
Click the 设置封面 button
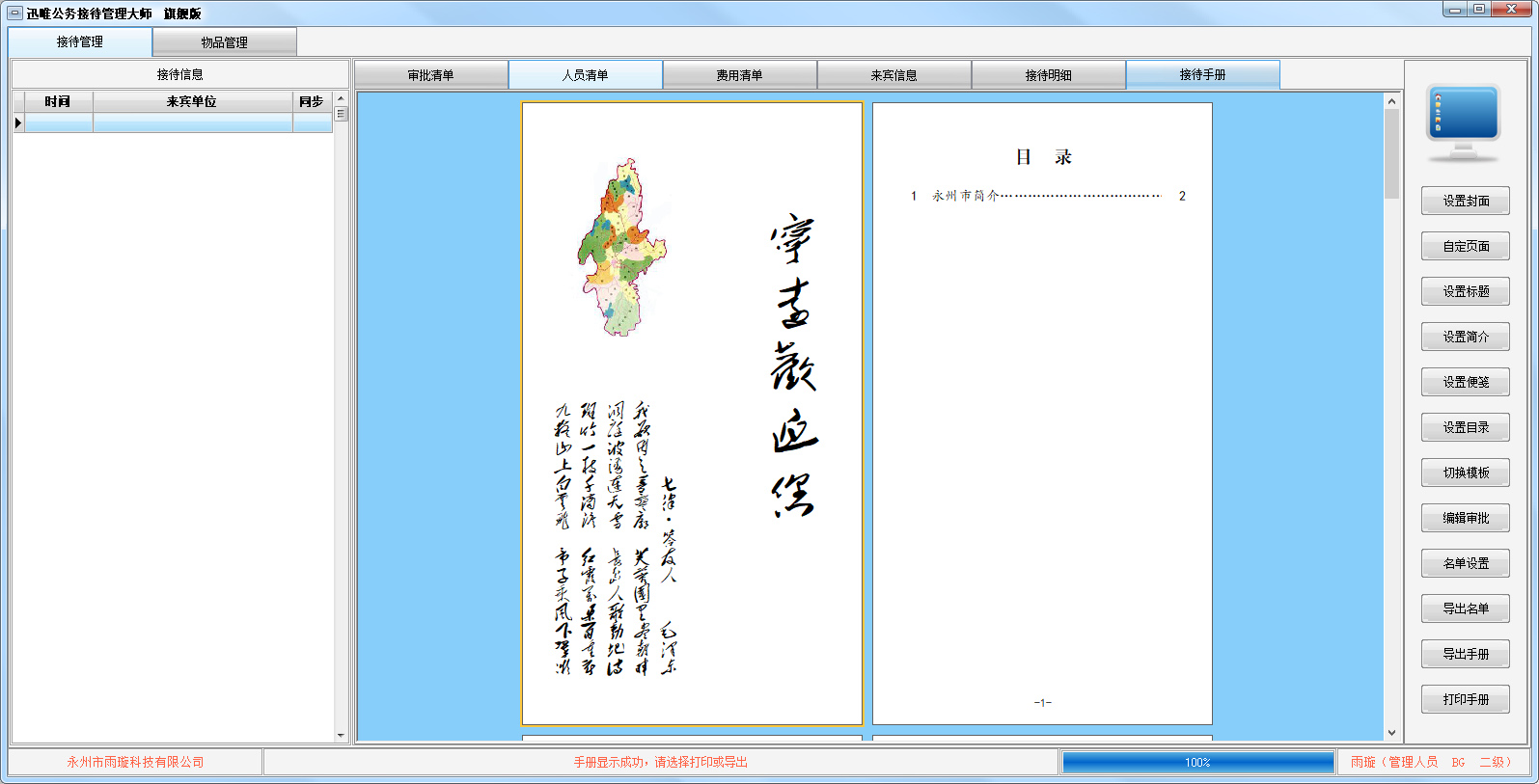(1466, 201)
